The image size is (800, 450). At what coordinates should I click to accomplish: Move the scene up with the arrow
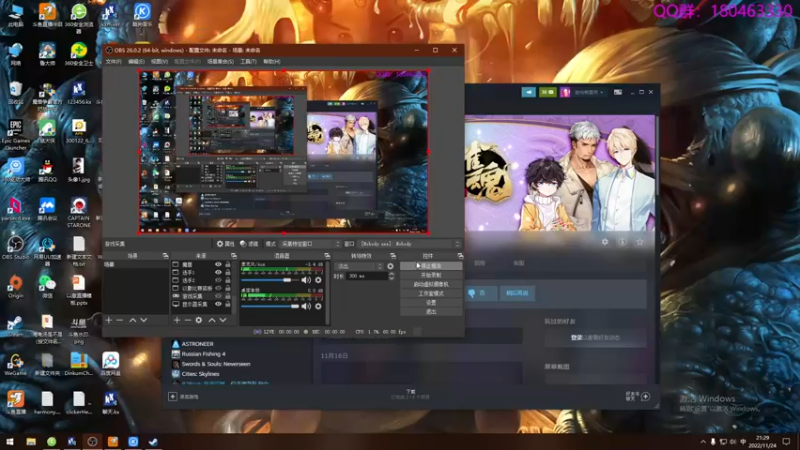132,320
